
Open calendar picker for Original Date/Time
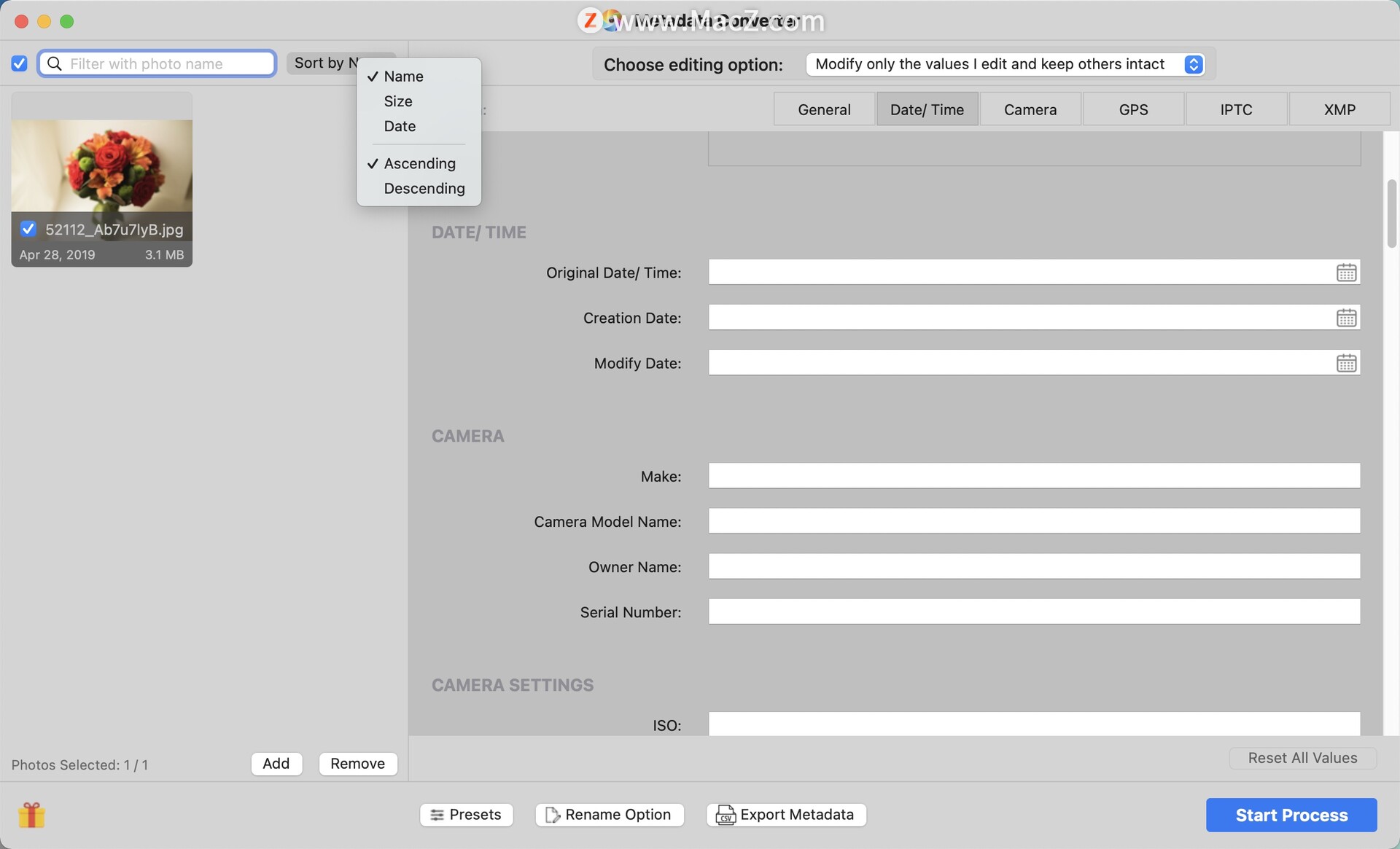(1346, 273)
